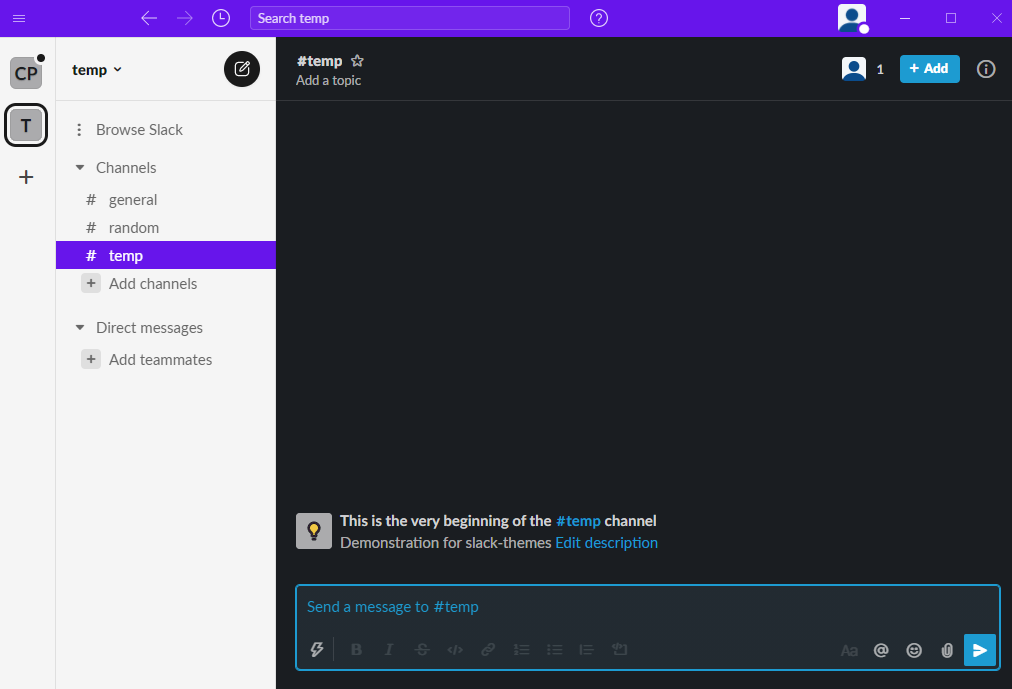Hide formatting with Aa icon

click(x=849, y=650)
